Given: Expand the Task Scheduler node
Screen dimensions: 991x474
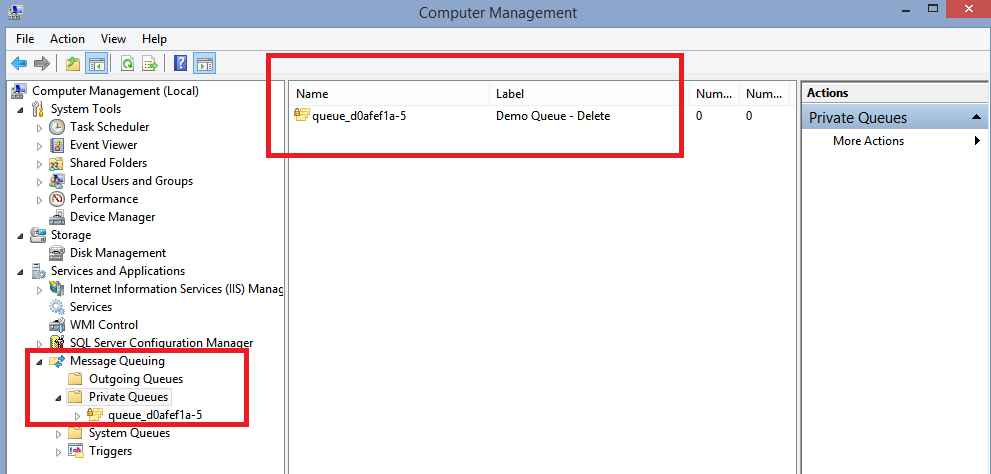Looking at the screenshot, I should pos(40,128).
